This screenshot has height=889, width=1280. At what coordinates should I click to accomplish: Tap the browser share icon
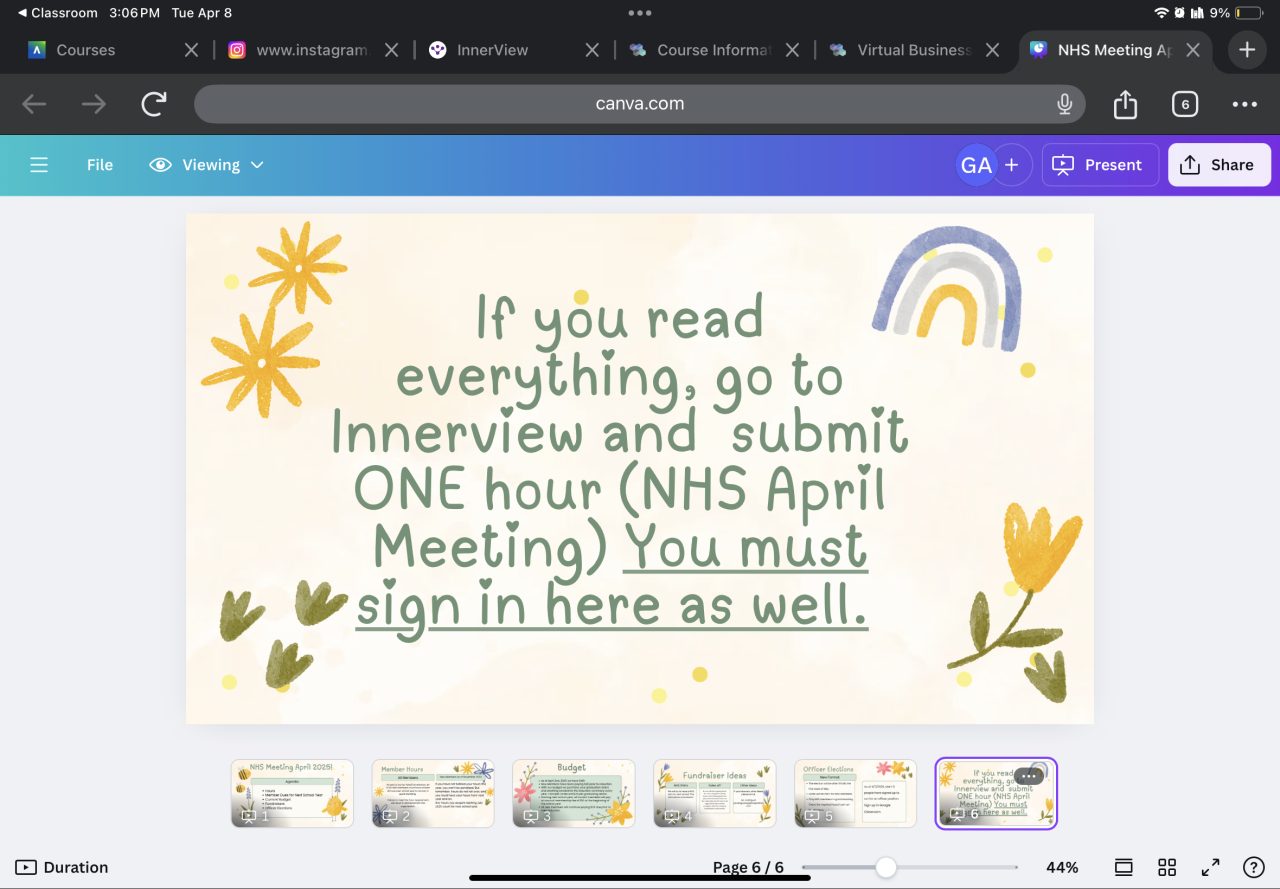pyautogui.click(x=1125, y=104)
